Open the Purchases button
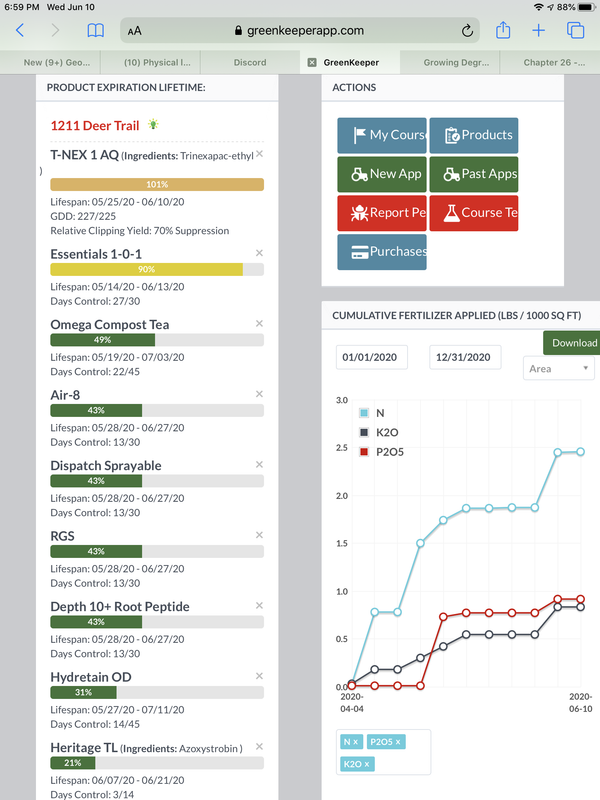Viewport: 600px width, 800px height. coord(382,252)
